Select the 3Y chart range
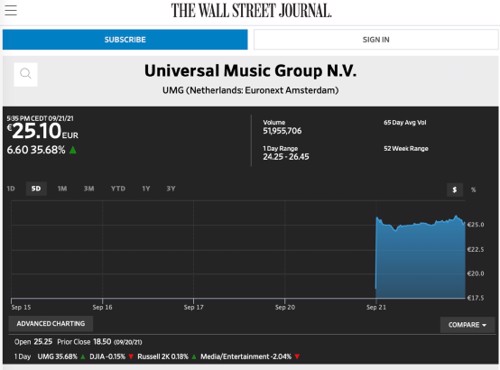The image size is (500, 370). click(171, 189)
